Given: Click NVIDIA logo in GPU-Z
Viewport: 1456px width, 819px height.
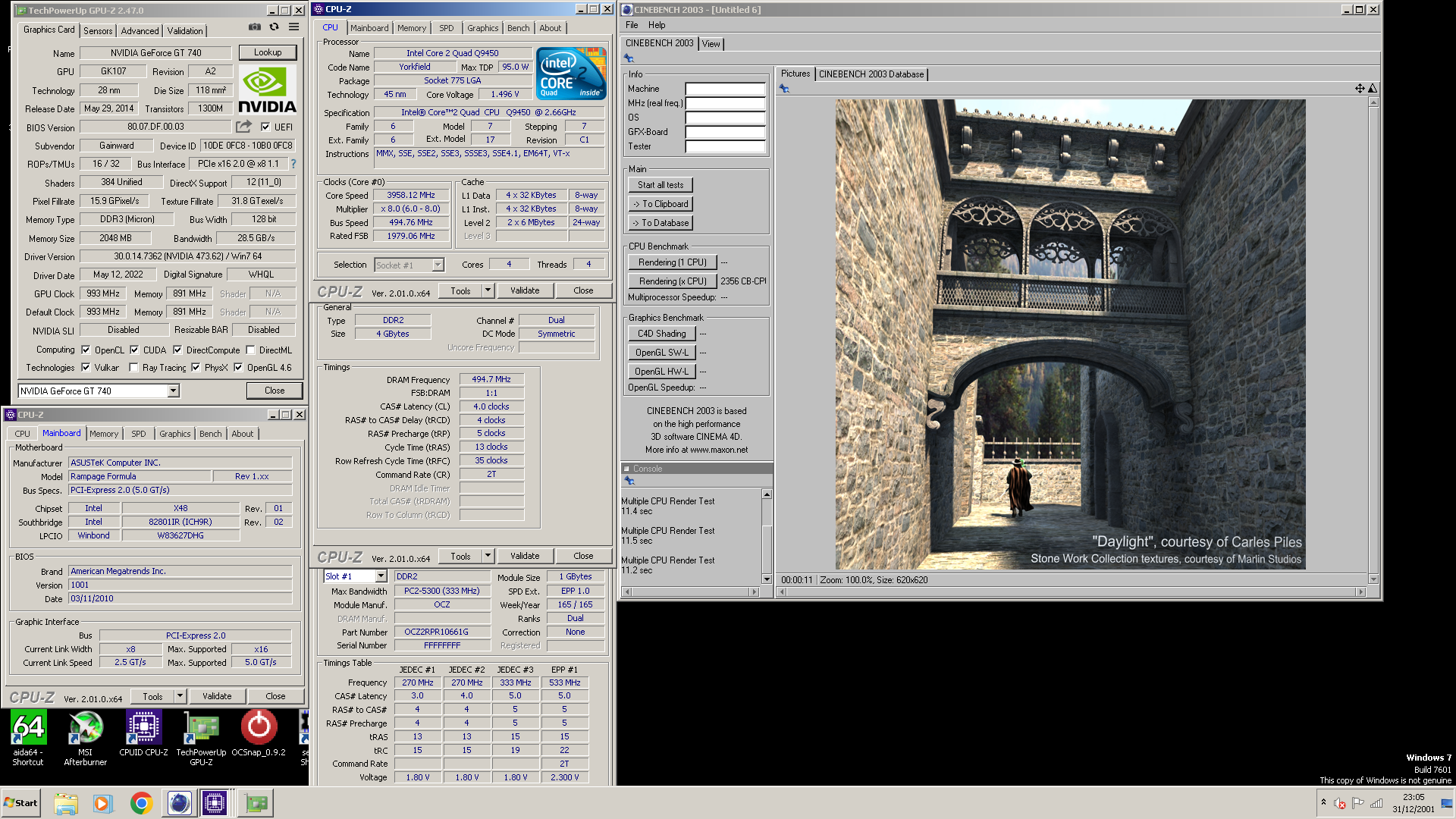Looking at the screenshot, I should (267, 89).
